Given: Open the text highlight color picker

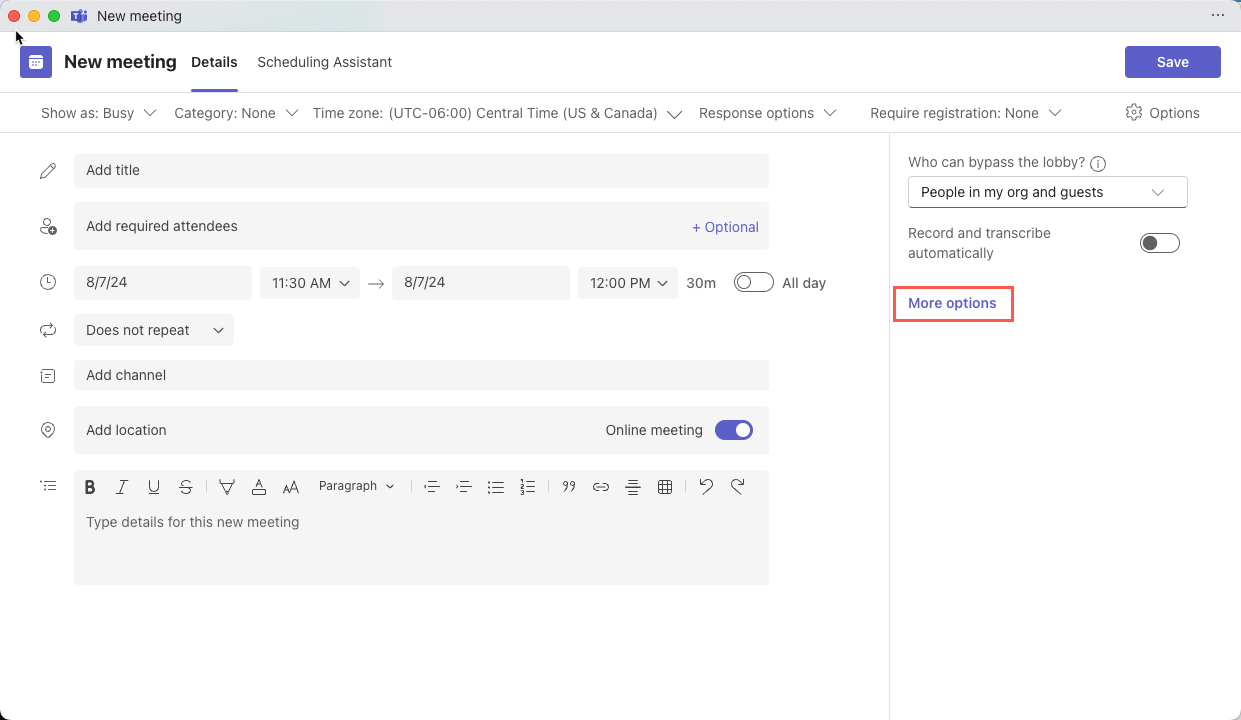Looking at the screenshot, I should (227, 487).
